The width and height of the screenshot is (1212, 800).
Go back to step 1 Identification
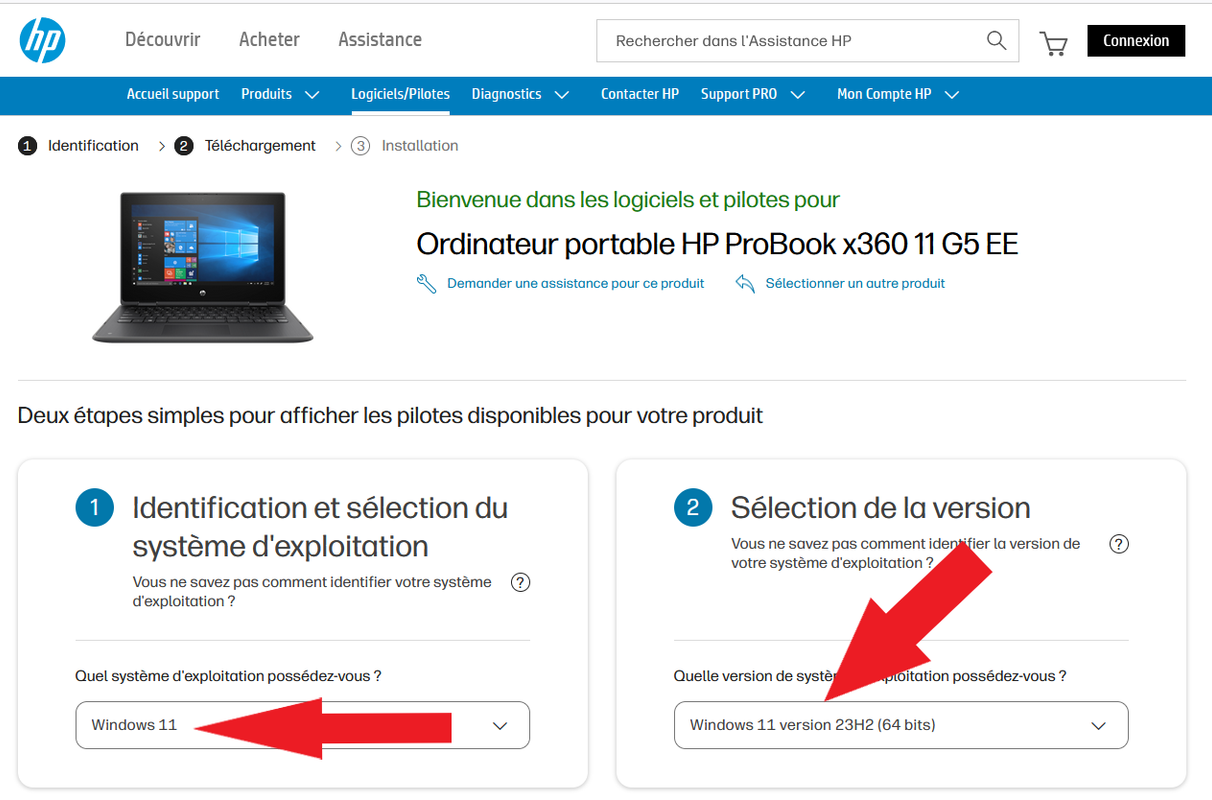tap(79, 146)
